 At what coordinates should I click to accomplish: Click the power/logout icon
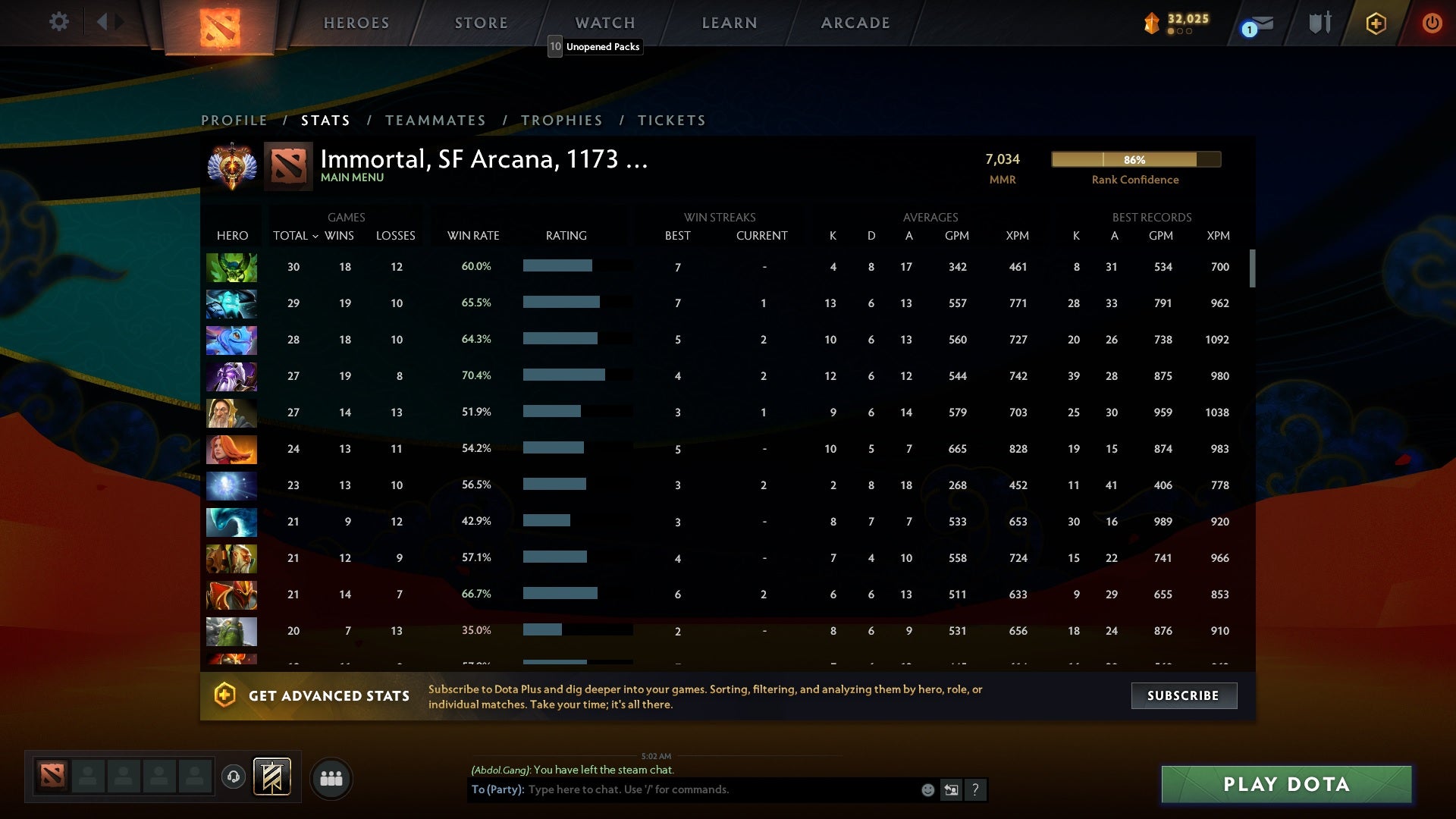click(1432, 24)
